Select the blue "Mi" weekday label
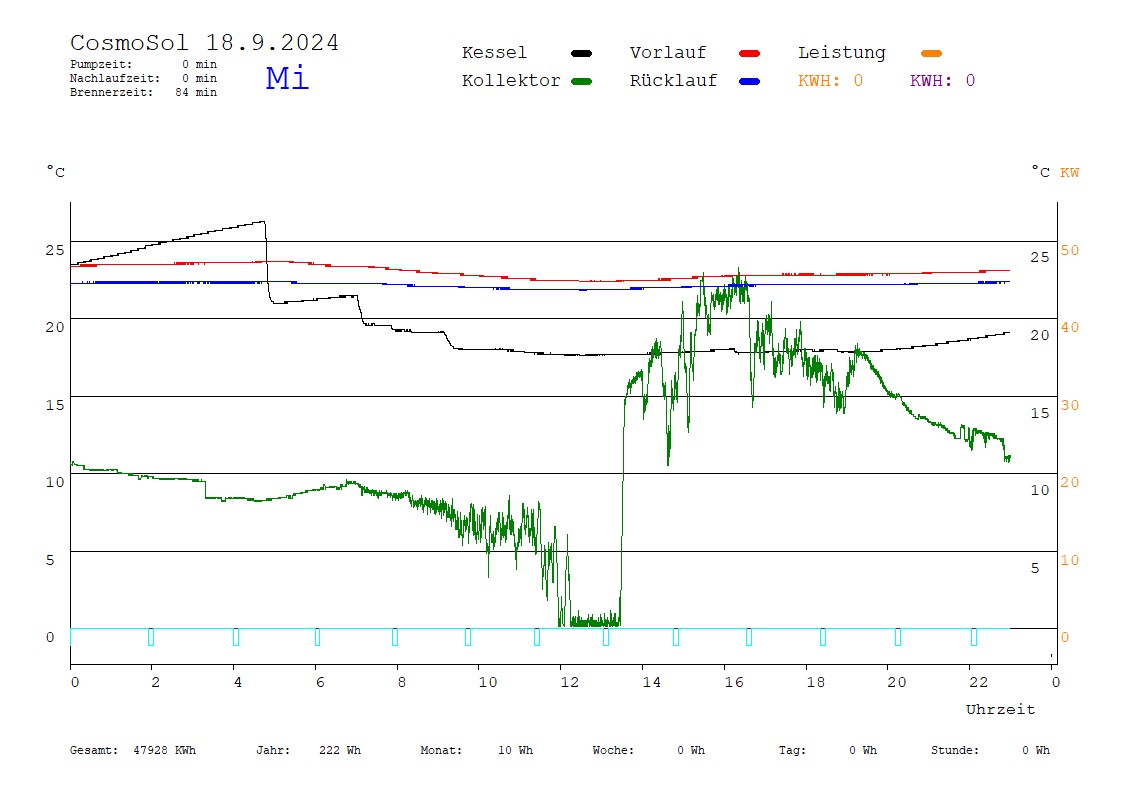The width and height of the screenshot is (1148, 812). pos(287,78)
